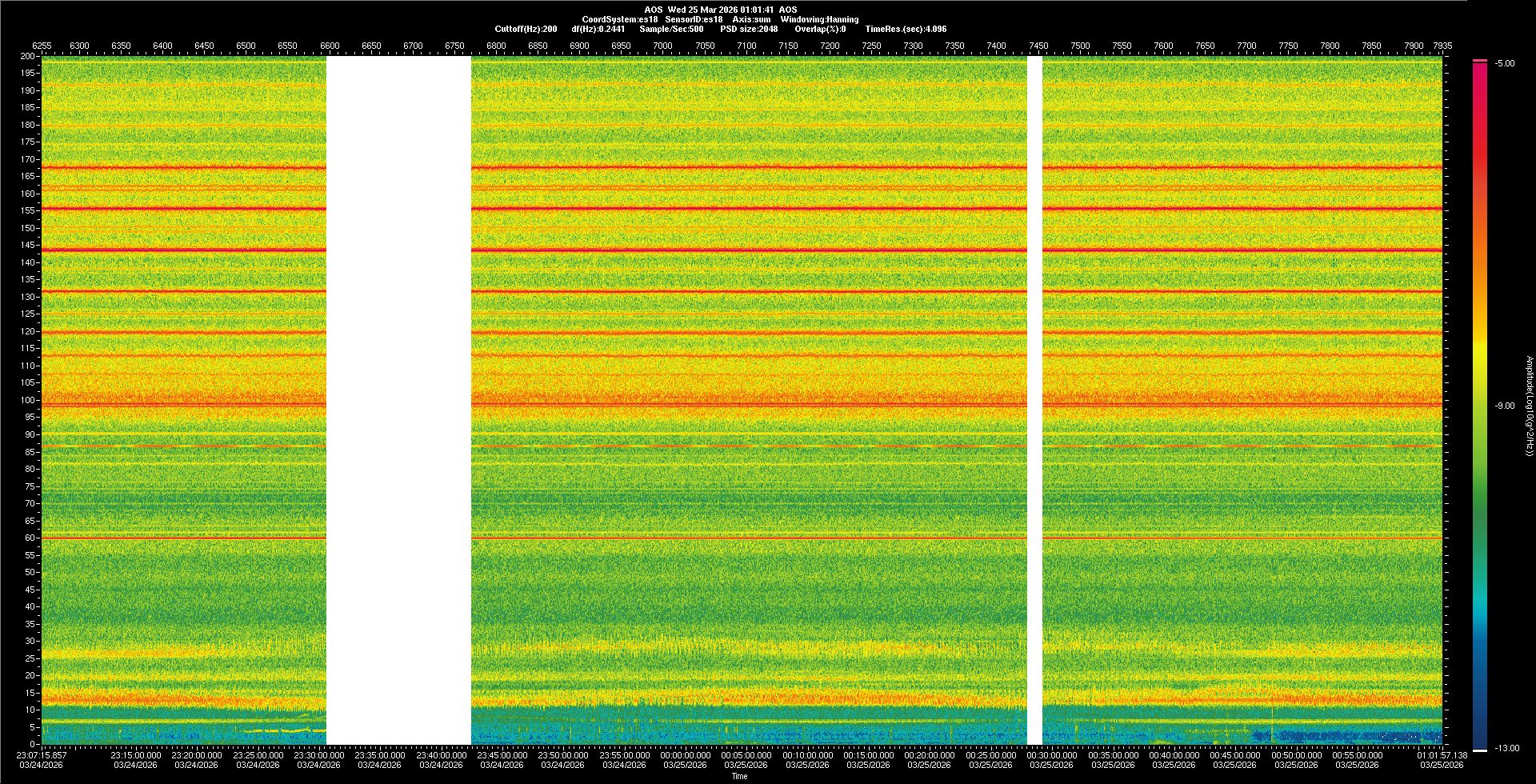Click the -5.00 color scale maximum label
The width and height of the screenshot is (1536, 784).
pos(1505,64)
